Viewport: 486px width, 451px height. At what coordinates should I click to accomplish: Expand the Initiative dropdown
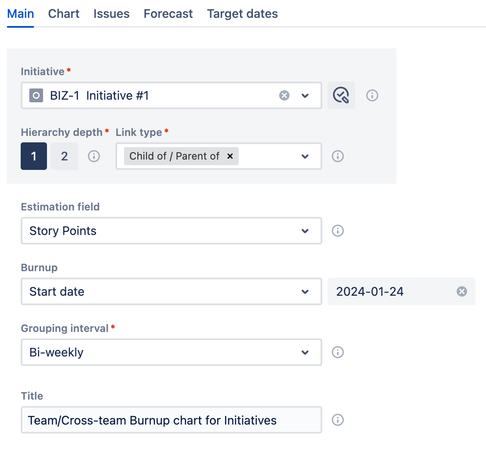pos(305,96)
